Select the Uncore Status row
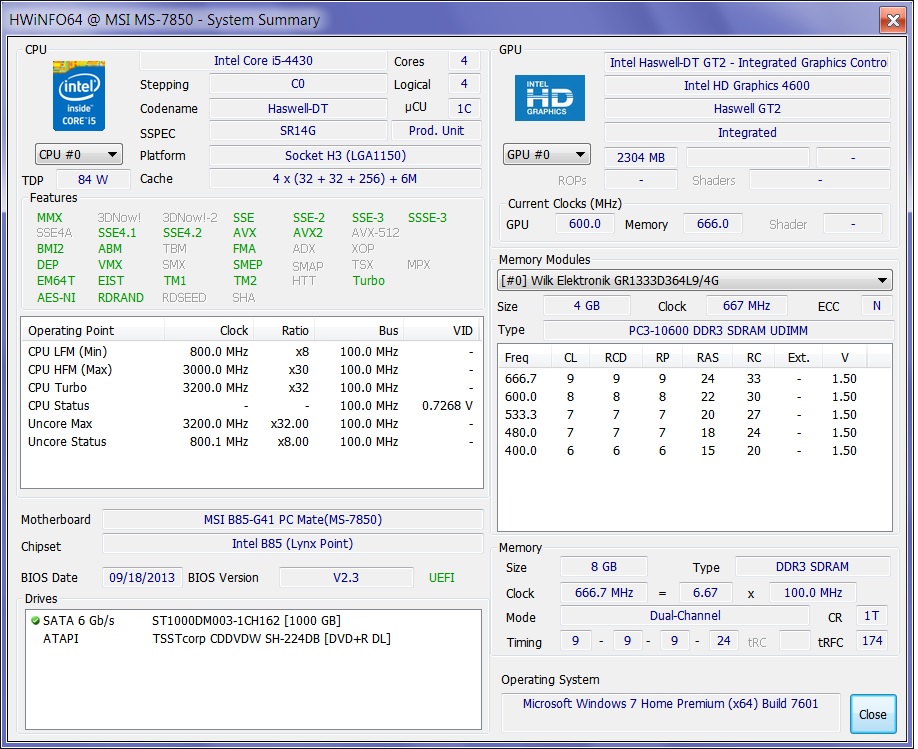918x749 pixels. coord(251,442)
